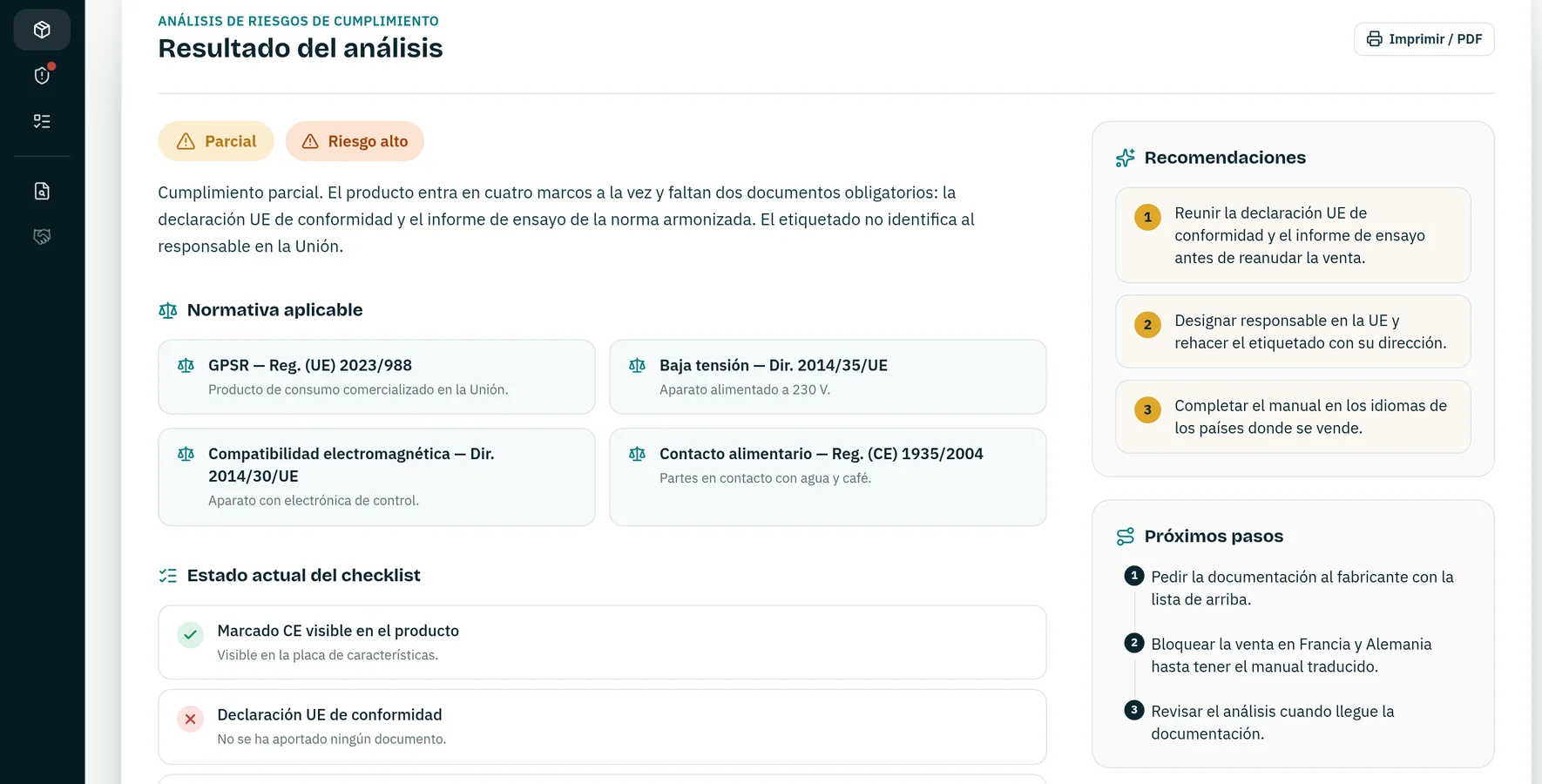
Task: Click the route icon beside Próximos pasos
Action: point(1125,537)
